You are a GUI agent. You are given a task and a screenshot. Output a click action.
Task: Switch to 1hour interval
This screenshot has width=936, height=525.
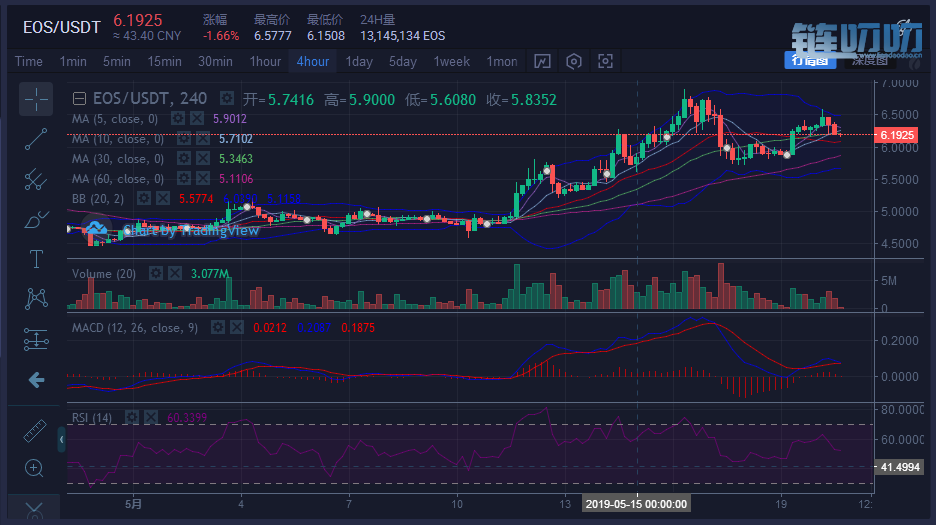tap(265, 62)
